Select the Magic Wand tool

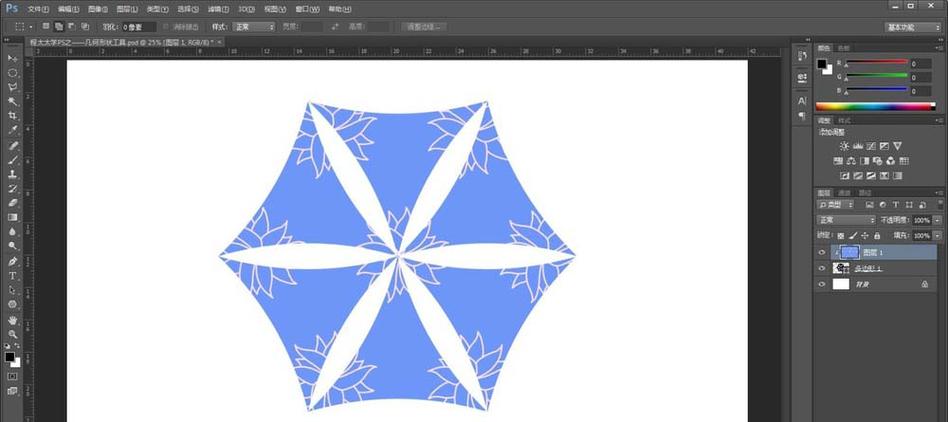(13, 101)
